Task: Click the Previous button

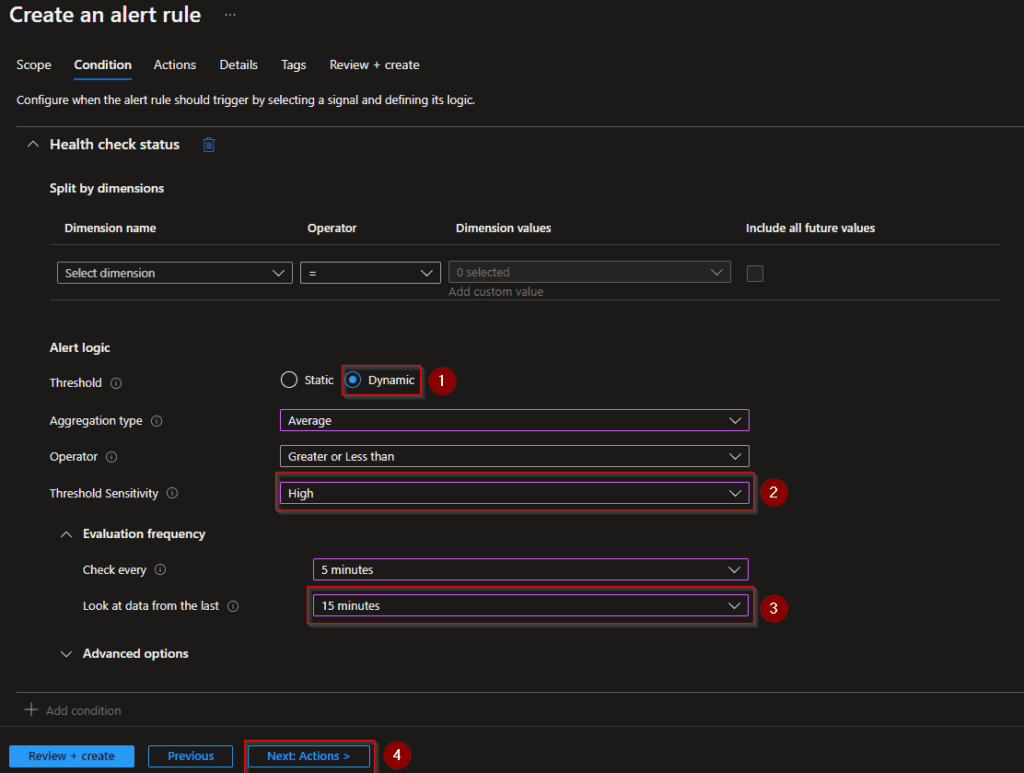Action: tap(190, 756)
